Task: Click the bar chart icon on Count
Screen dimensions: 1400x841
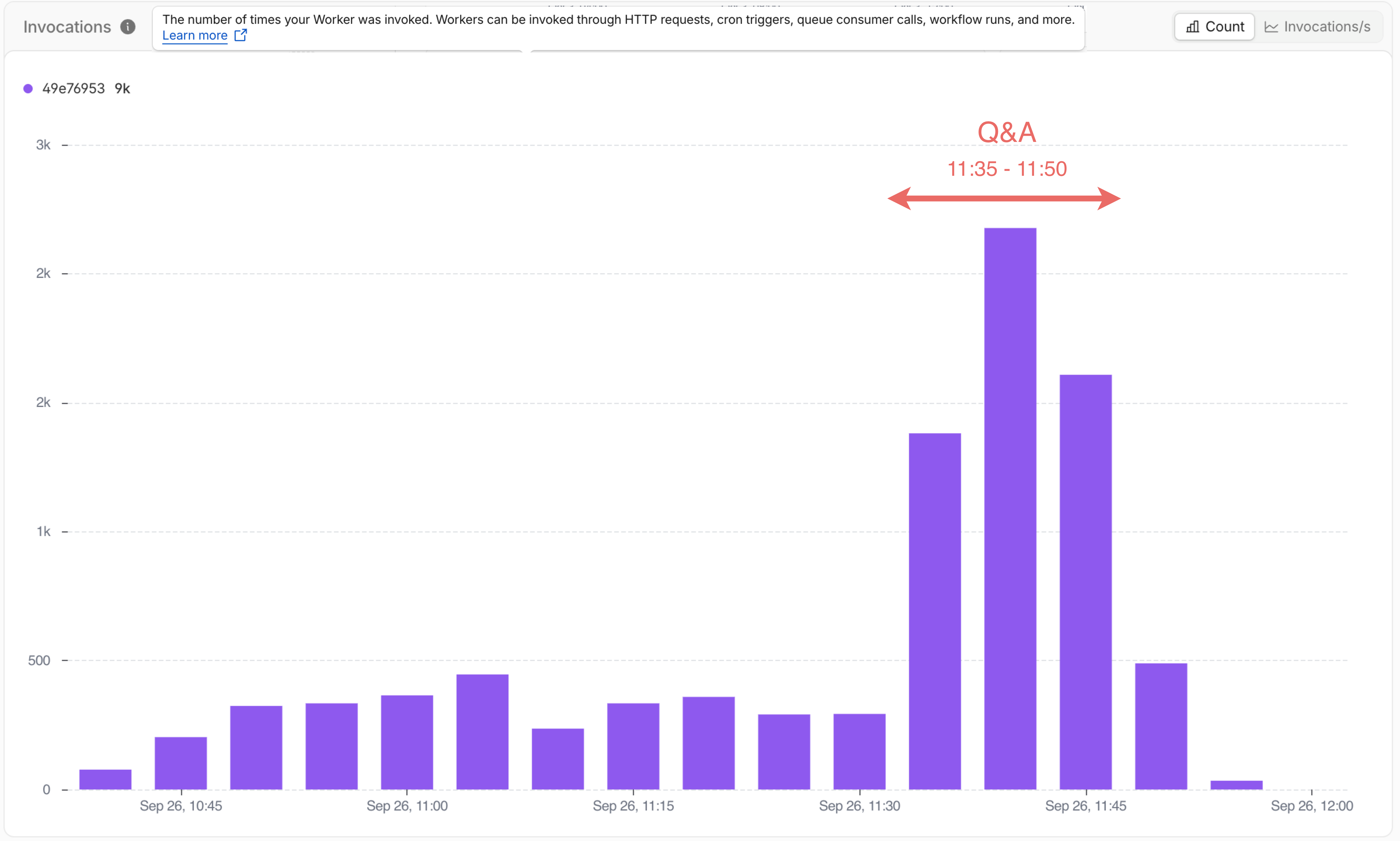Action: tap(1193, 27)
